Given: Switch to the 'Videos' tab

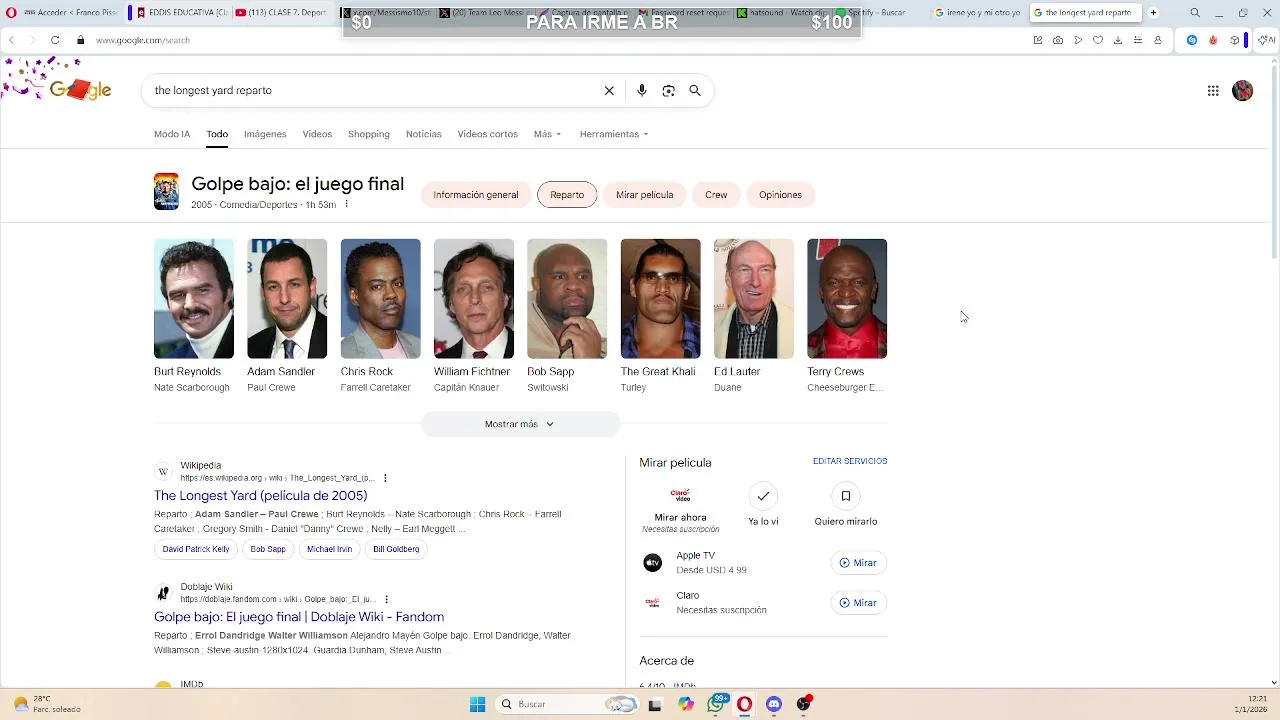Looking at the screenshot, I should coord(317,134).
